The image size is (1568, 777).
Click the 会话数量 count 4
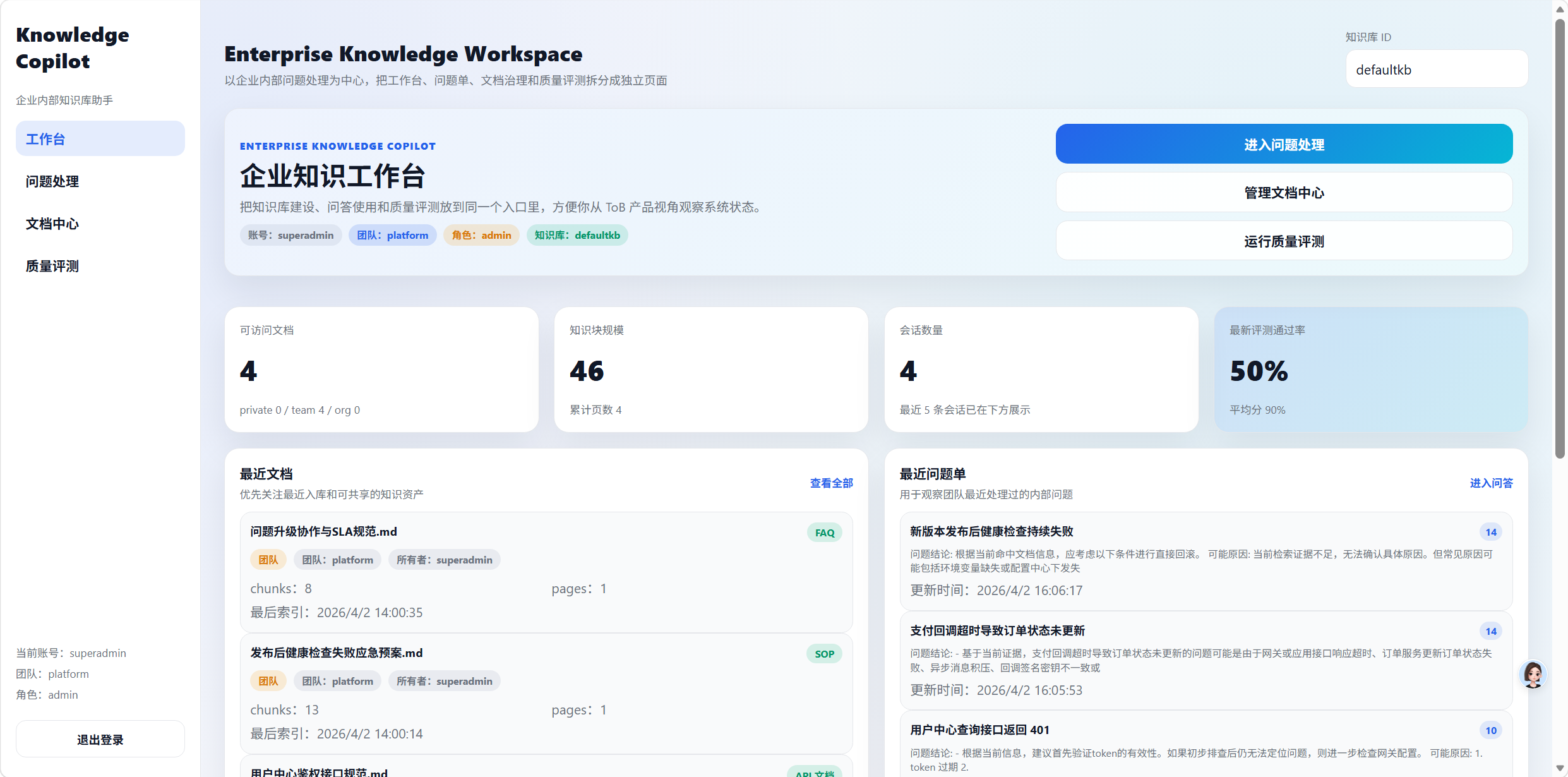(x=908, y=371)
